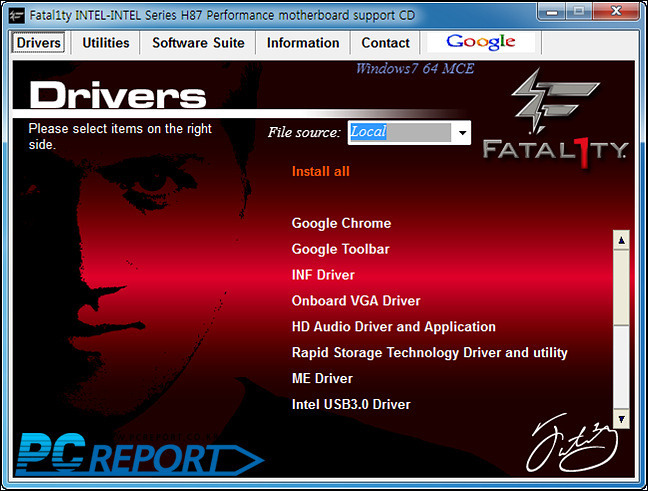Select ME Driver
This screenshot has height=491, width=648.
coord(322,378)
